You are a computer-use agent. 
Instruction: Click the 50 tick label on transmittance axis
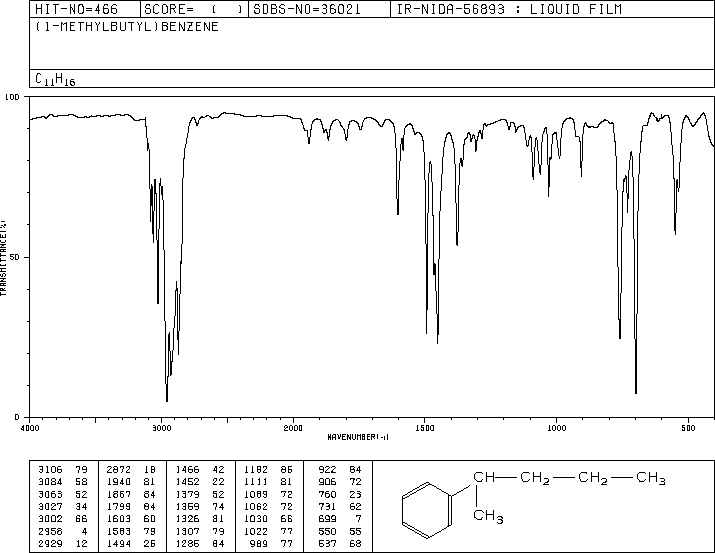click(x=15, y=257)
